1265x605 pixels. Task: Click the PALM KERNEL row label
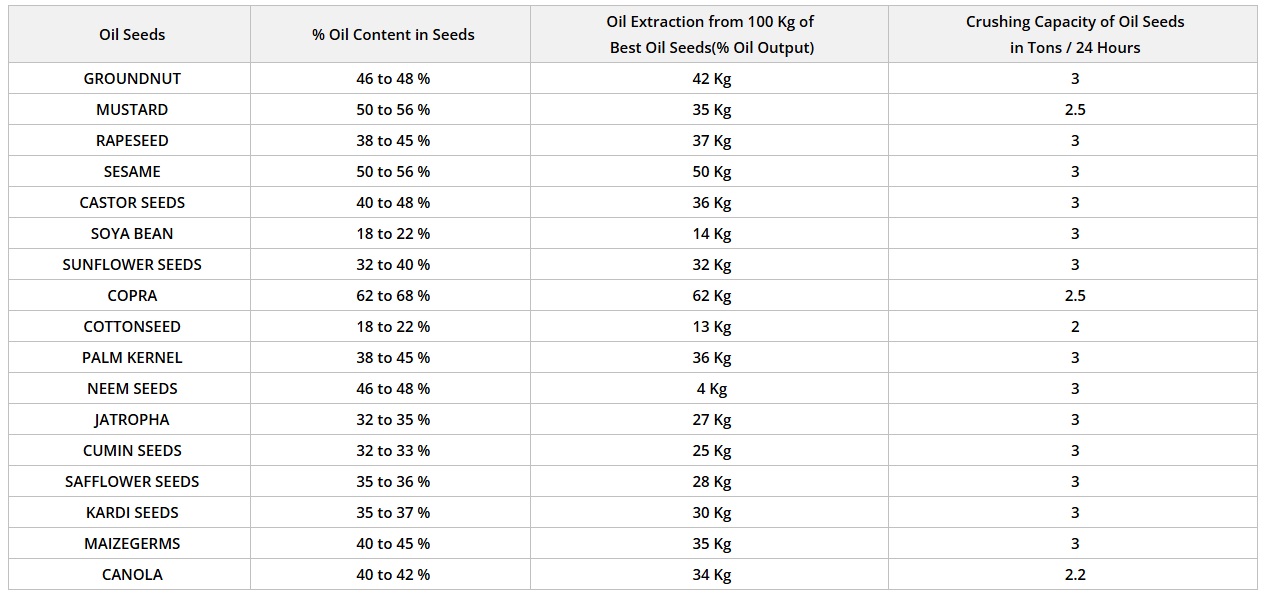[132, 358]
